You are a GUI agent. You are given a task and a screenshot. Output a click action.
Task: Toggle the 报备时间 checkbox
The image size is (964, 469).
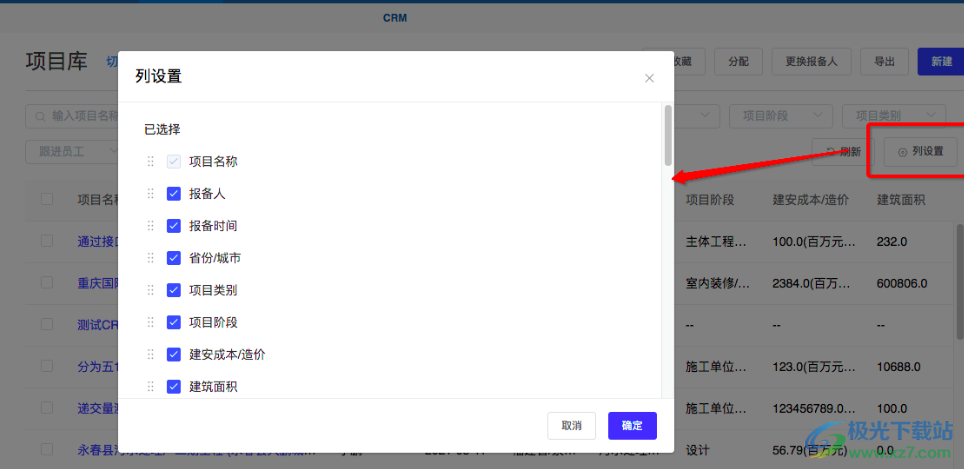coord(174,226)
